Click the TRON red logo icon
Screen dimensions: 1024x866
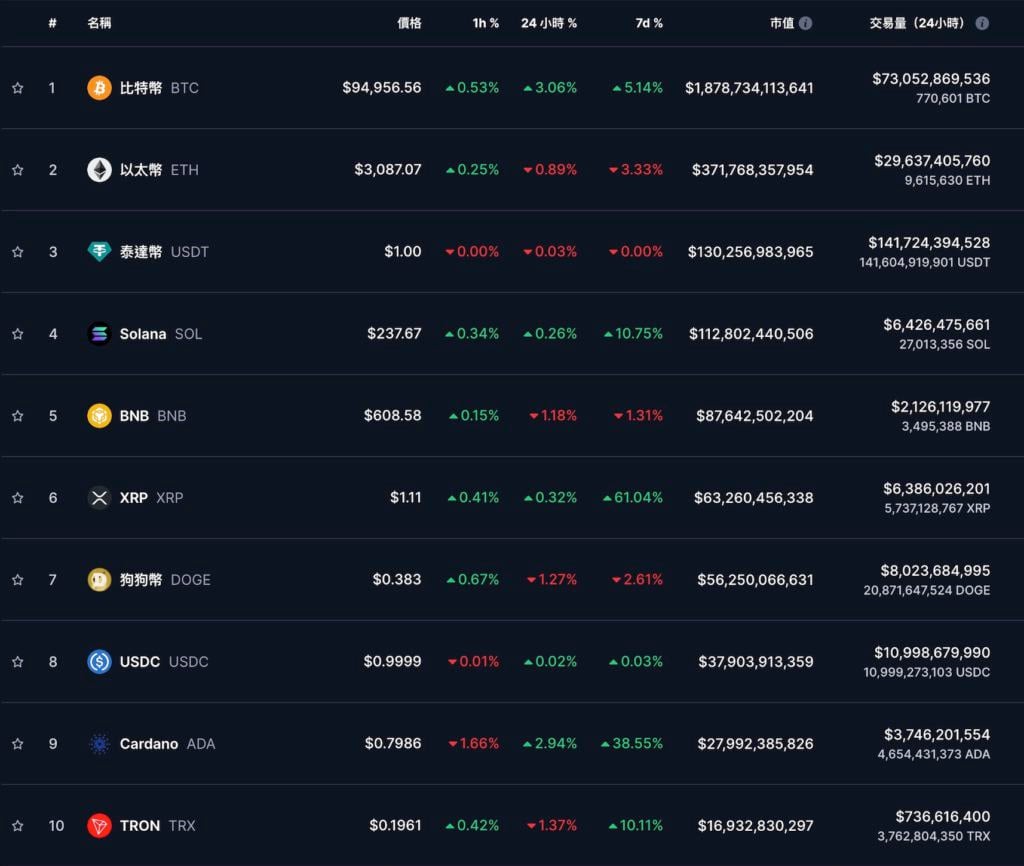99,826
